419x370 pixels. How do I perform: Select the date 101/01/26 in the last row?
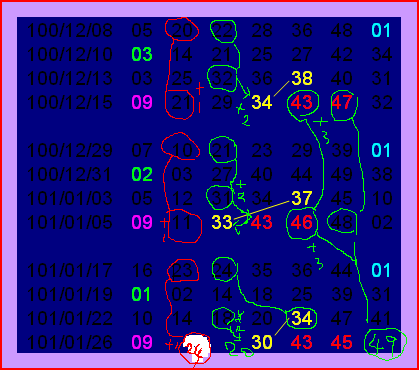70,342
